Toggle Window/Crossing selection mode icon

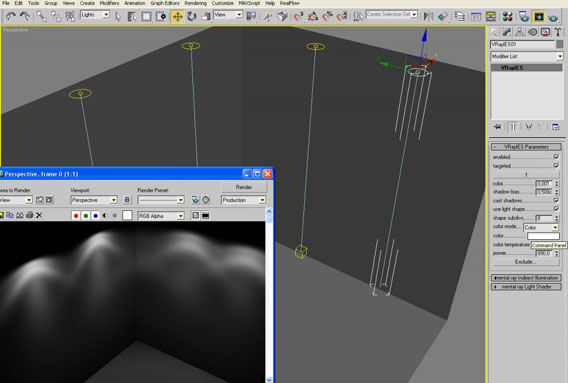pos(161,16)
